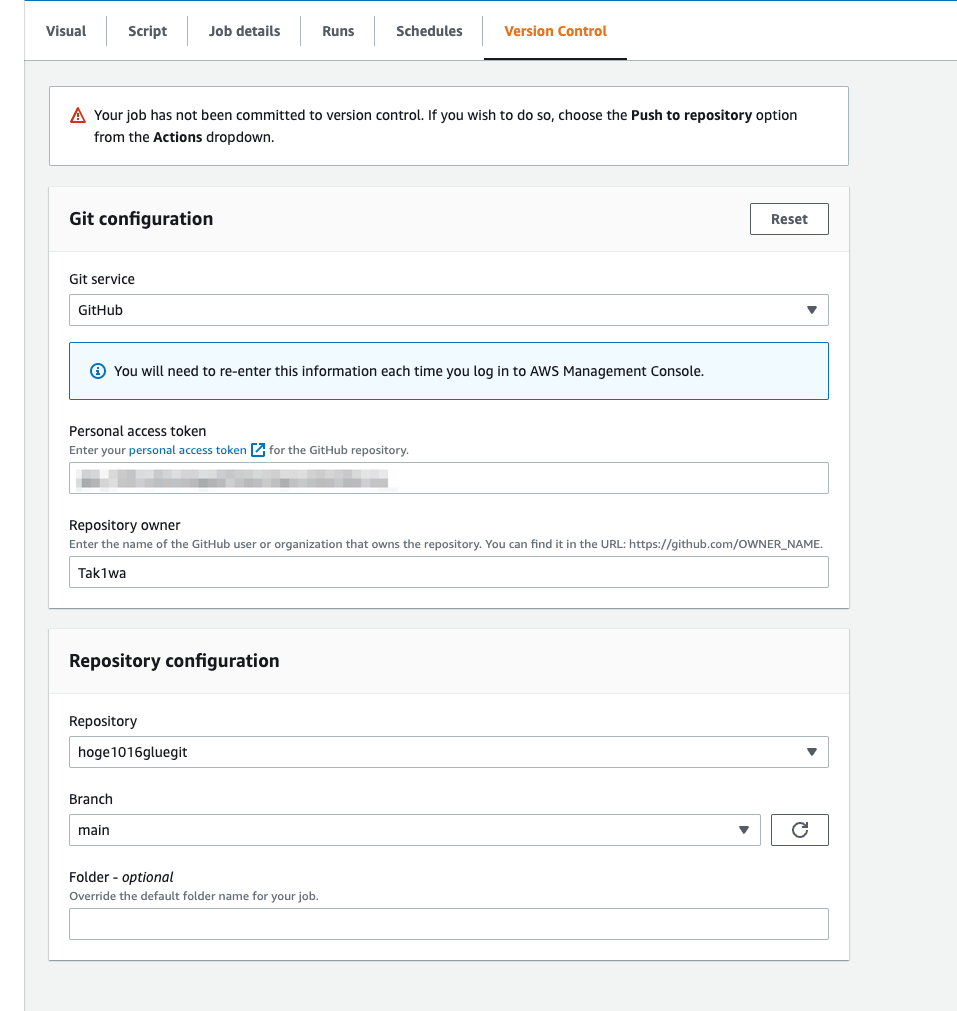957x1011 pixels.
Task: Open the personal access token external link icon
Action: pos(257,450)
